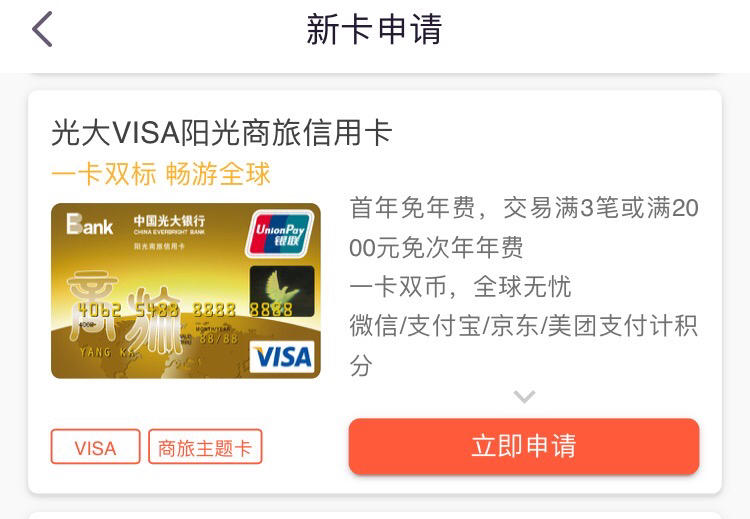750x519 pixels.
Task: Select the 商旅主题卡 tag
Action: pos(205,447)
